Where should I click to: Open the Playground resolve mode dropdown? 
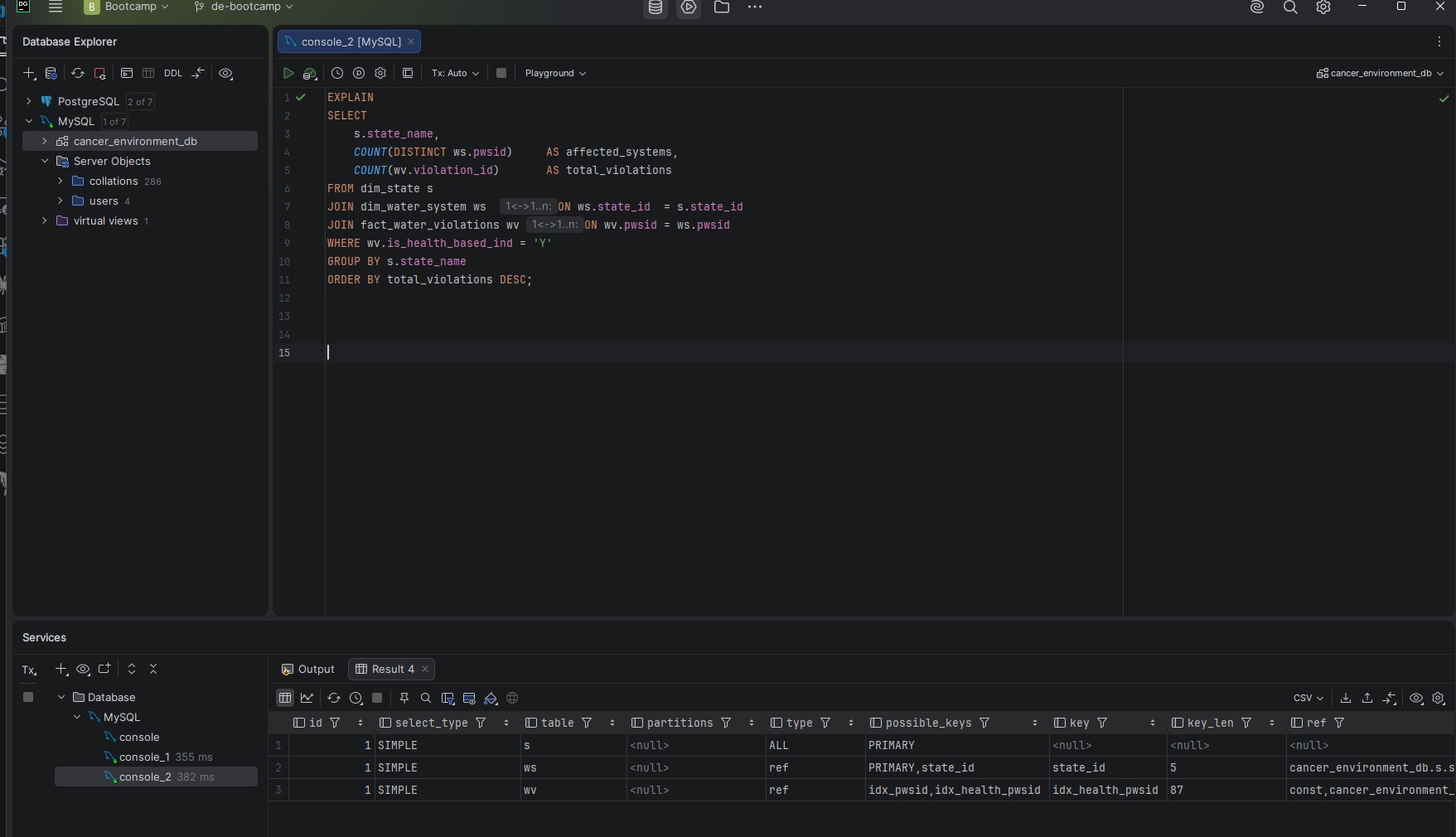tap(555, 73)
